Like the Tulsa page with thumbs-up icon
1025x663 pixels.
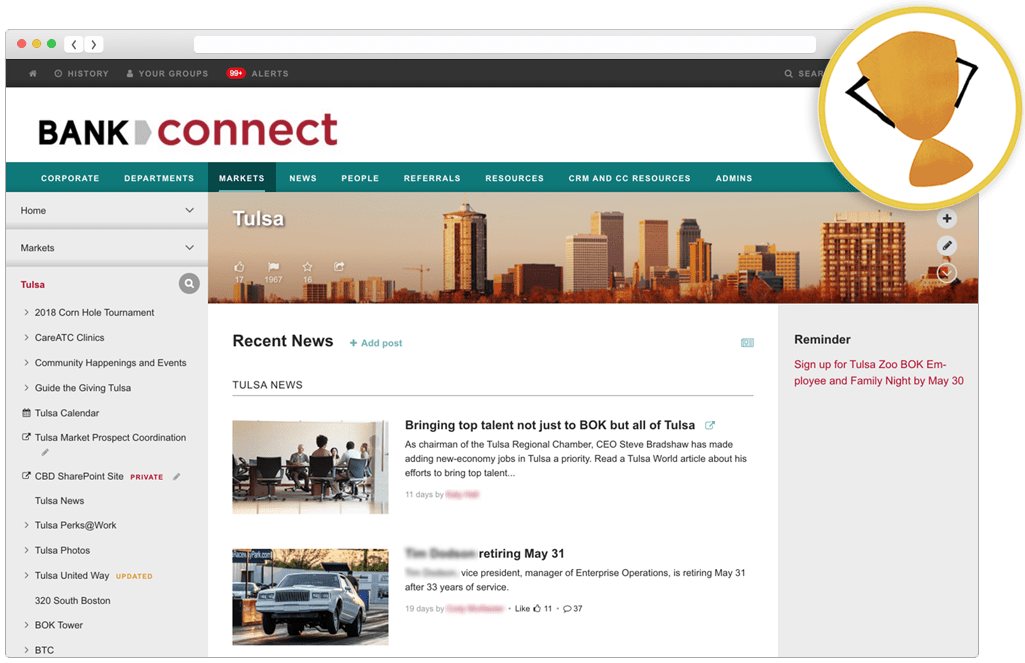pos(239,267)
